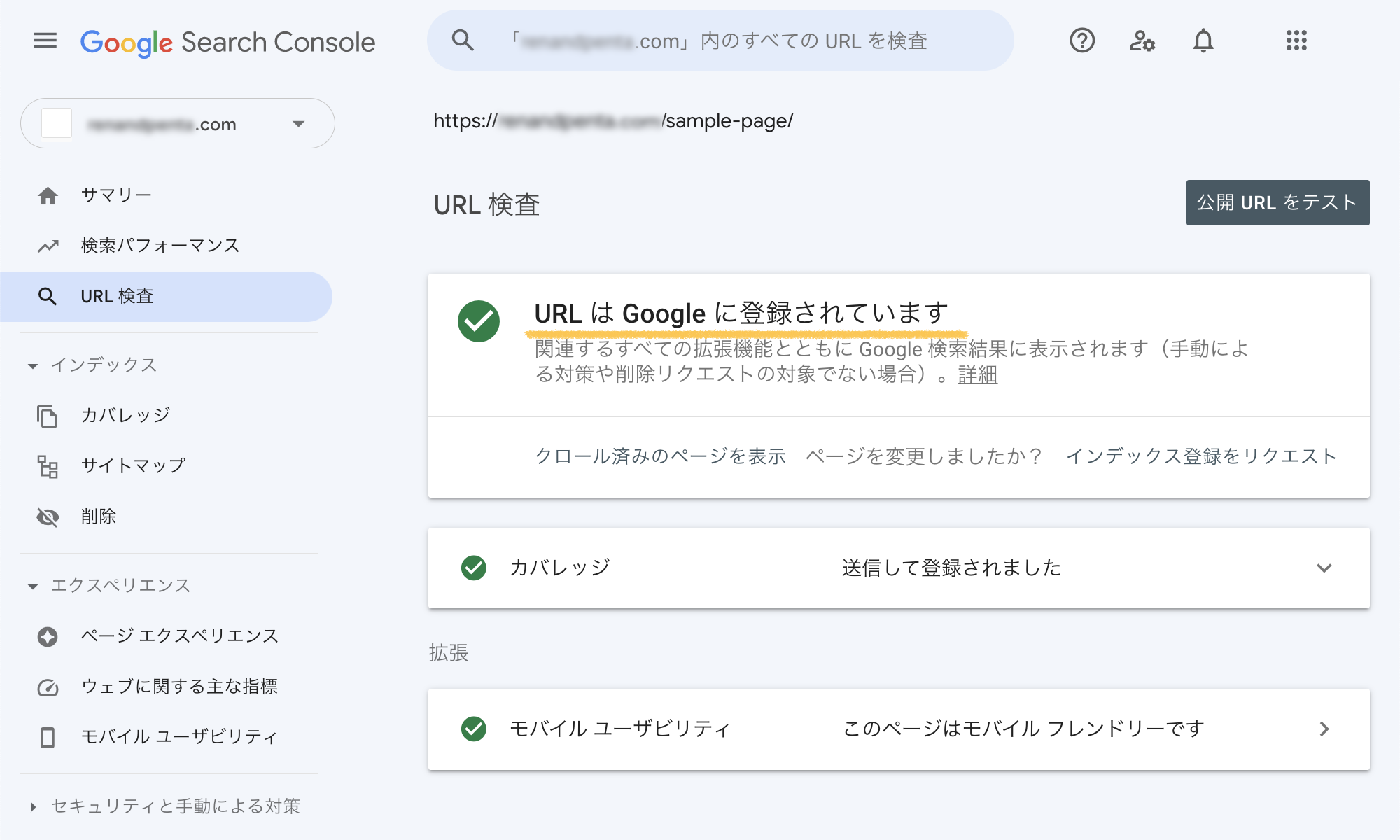Open the hamburger main menu
The image size is (1400, 840).
click(x=45, y=41)
